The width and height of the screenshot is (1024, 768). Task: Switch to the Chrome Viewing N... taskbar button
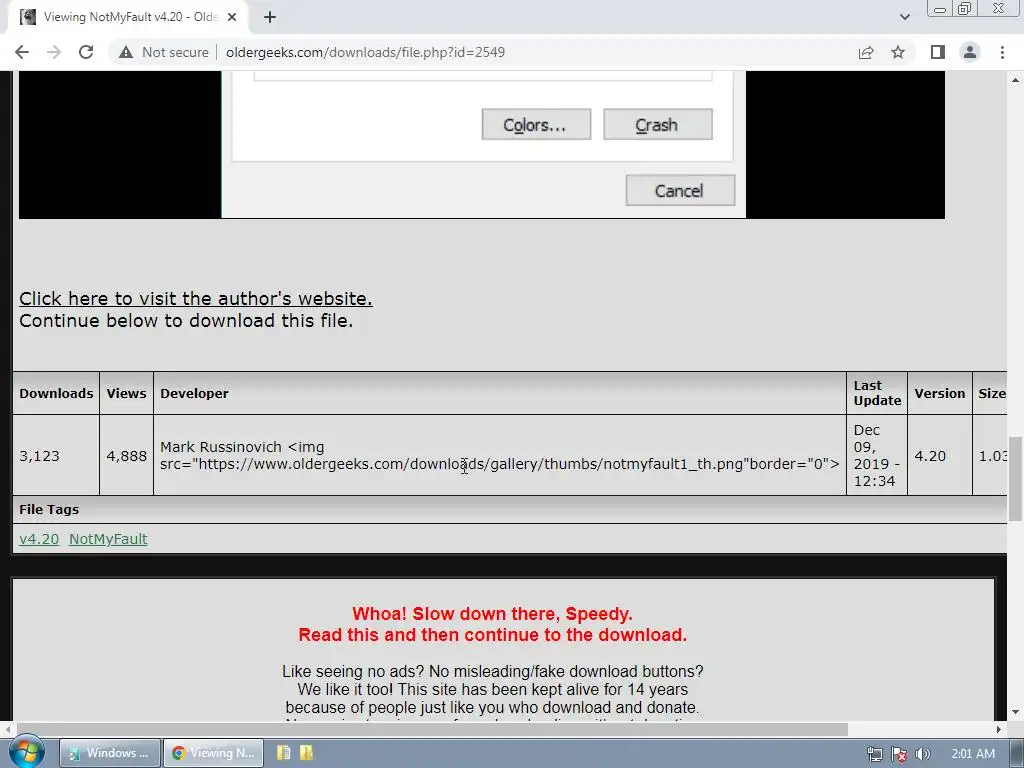pyautogui.click(x=214, y=753)
